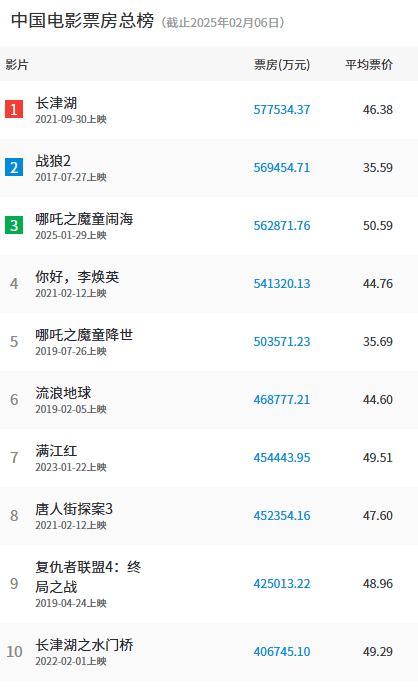
Task: Click box office value 452354.16
Action: click(x=282, y=516)
